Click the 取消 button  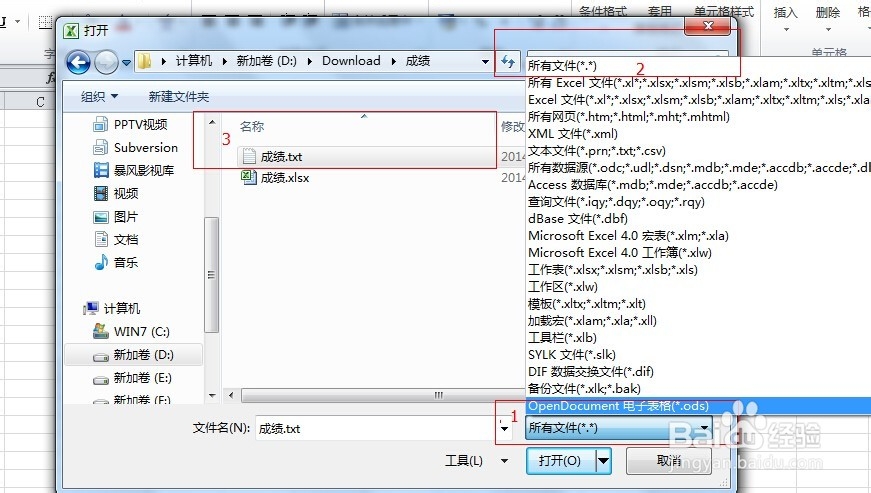click(669, 461)
